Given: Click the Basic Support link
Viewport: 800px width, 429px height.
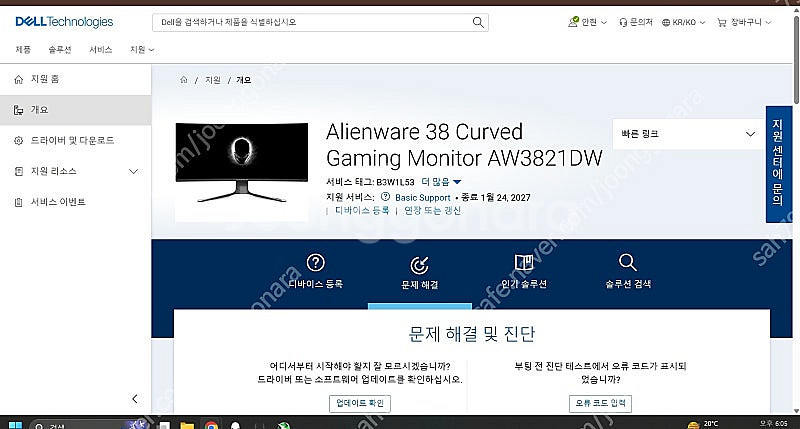Looking at the screenshot, I should (422, 197).
